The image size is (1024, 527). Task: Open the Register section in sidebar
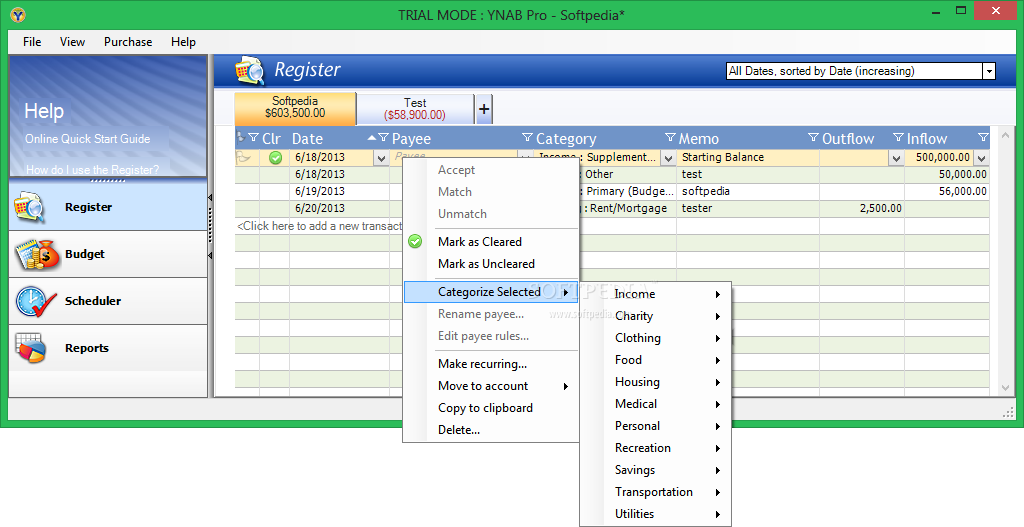point(108,207)
